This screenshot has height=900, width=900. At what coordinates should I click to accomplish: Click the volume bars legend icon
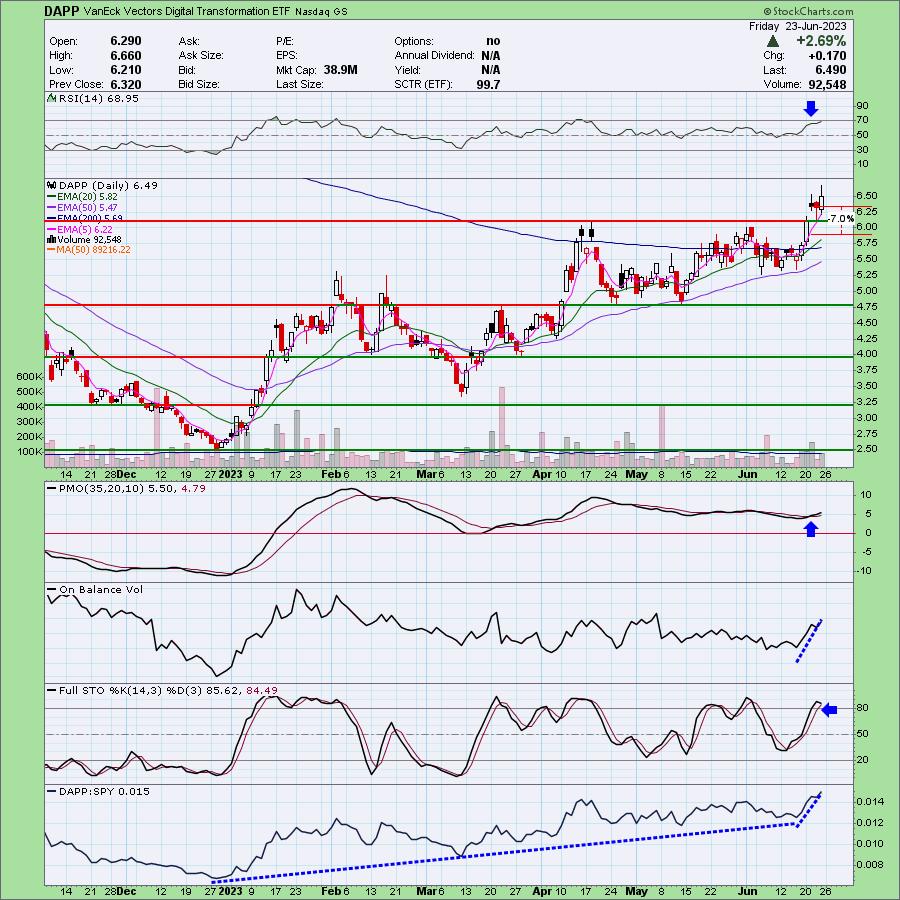click(52, 239)
